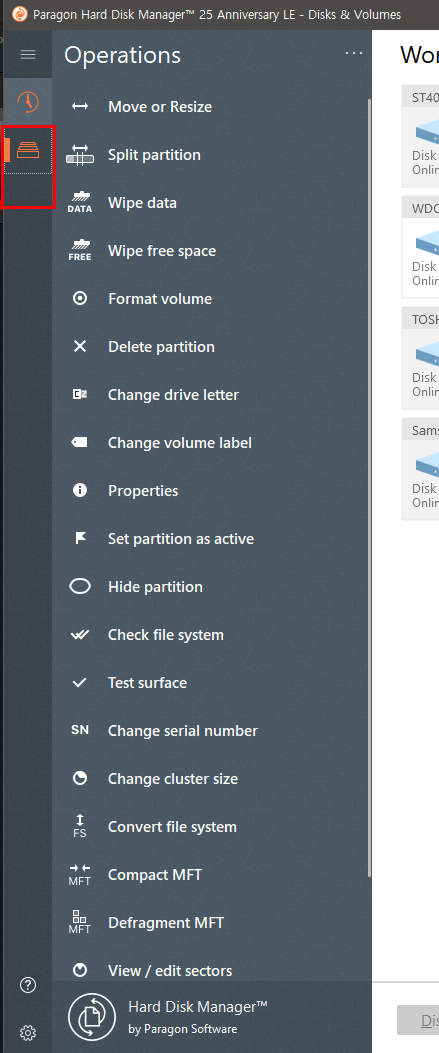
Task: Select the ST40 disk card
Action: point(420,136)
